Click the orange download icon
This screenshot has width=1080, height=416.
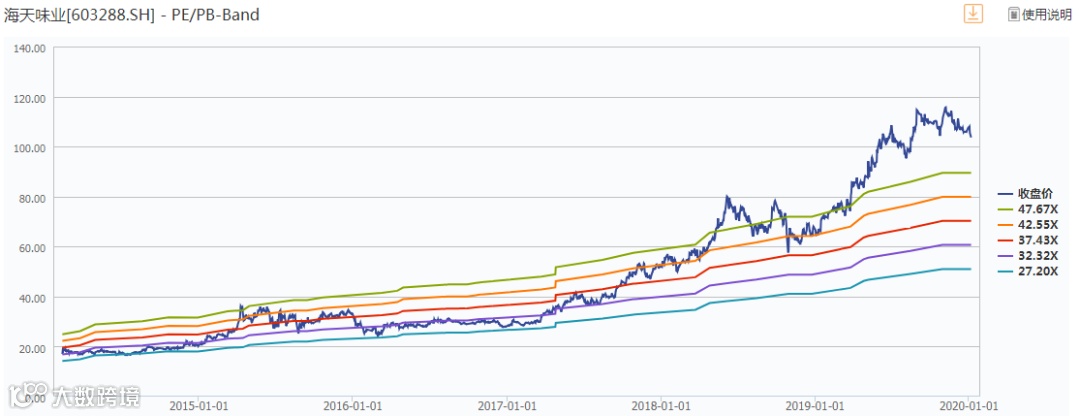973,14
